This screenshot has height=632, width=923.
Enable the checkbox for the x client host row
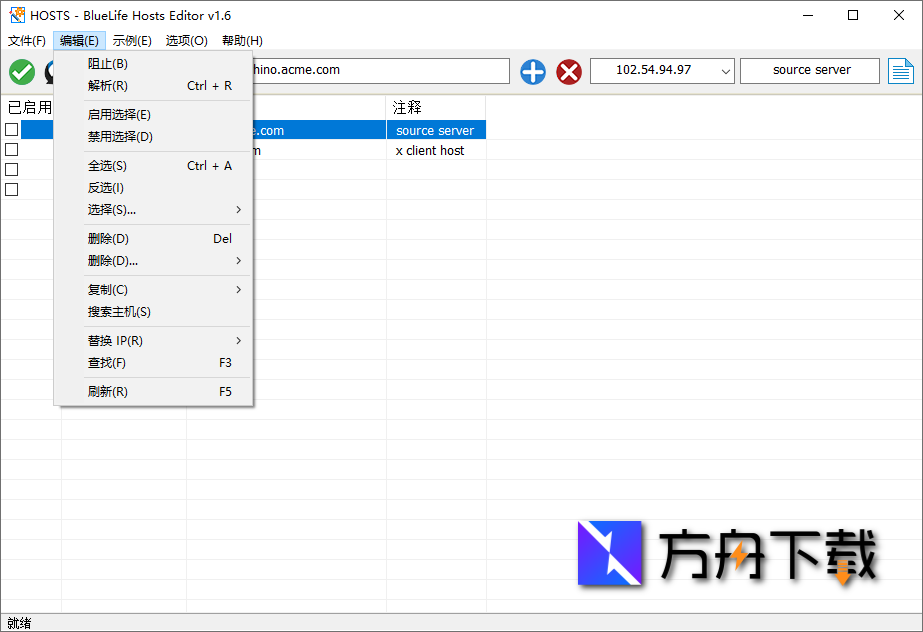pyautogui.click(x=11, y=149)
